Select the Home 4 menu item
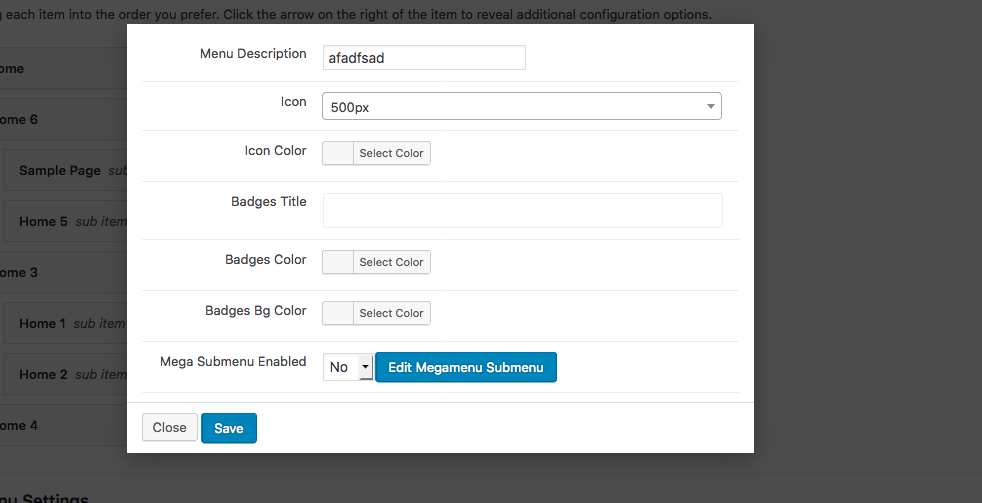The image size is (982, 503). 20,426
